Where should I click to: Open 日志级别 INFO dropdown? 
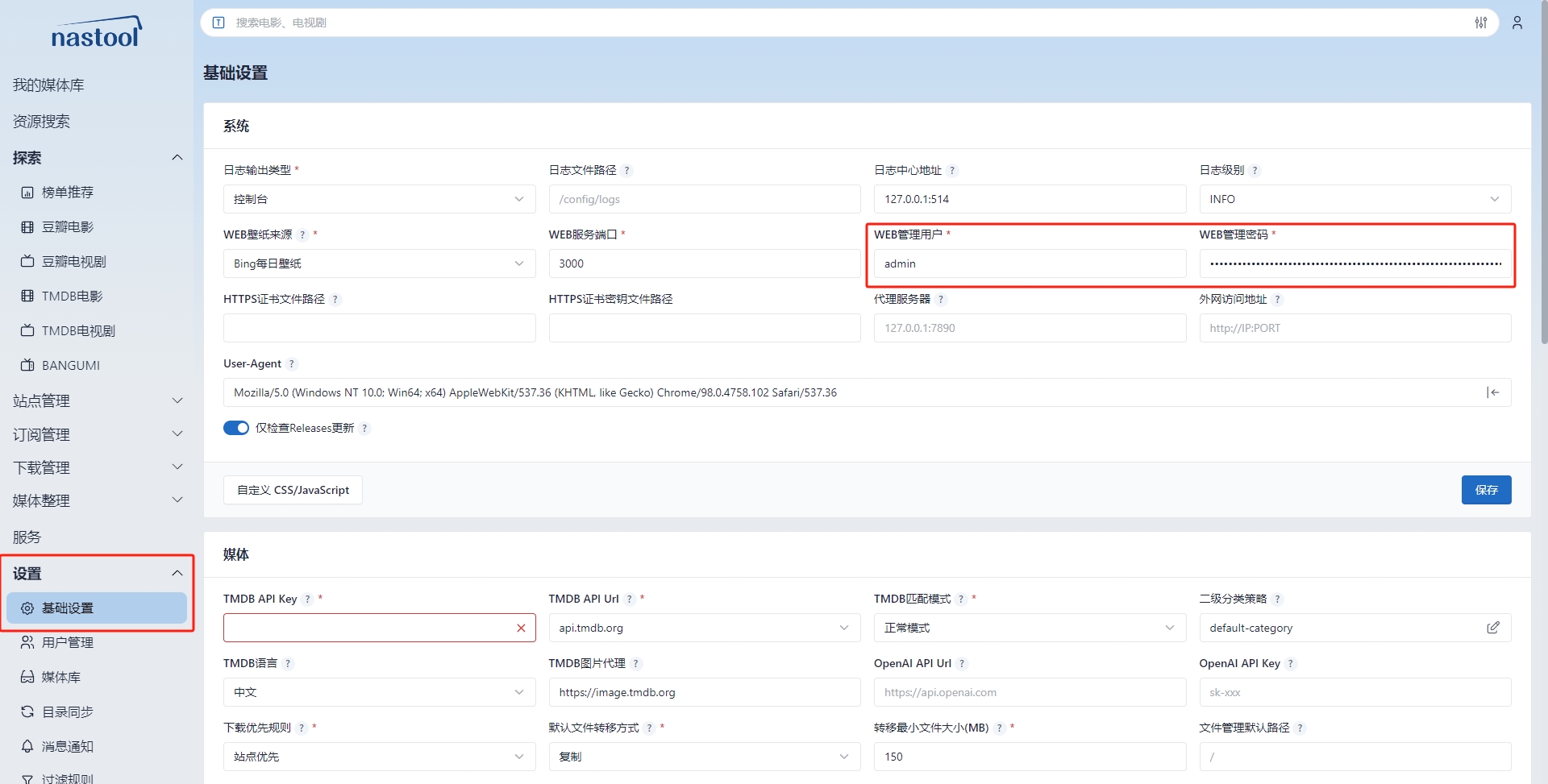coord(1354,199)
